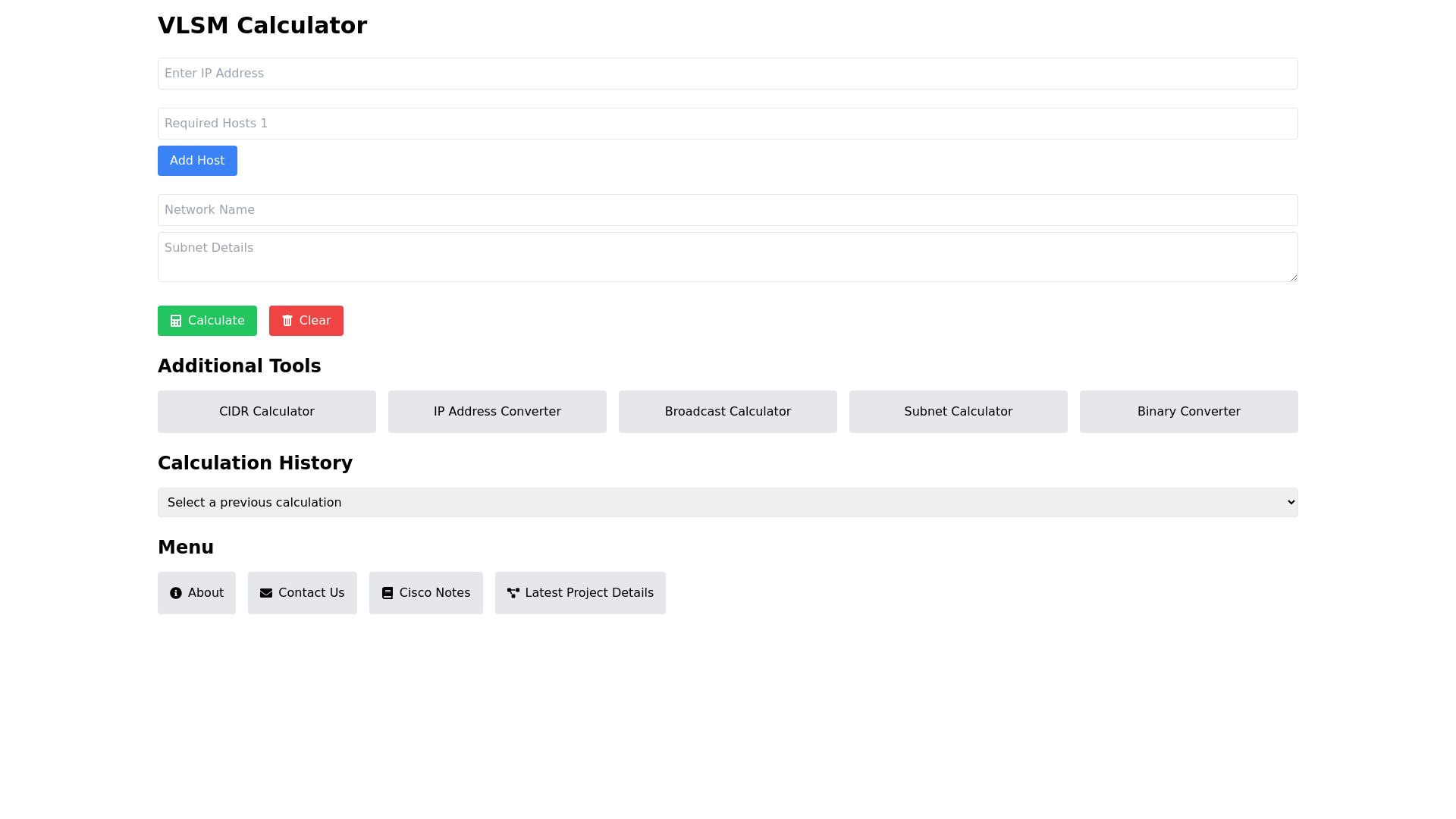The width and height of the screenshot is (1456, 819).
Task: Open Cisco Notes
Action: click(x=425, y=592)
